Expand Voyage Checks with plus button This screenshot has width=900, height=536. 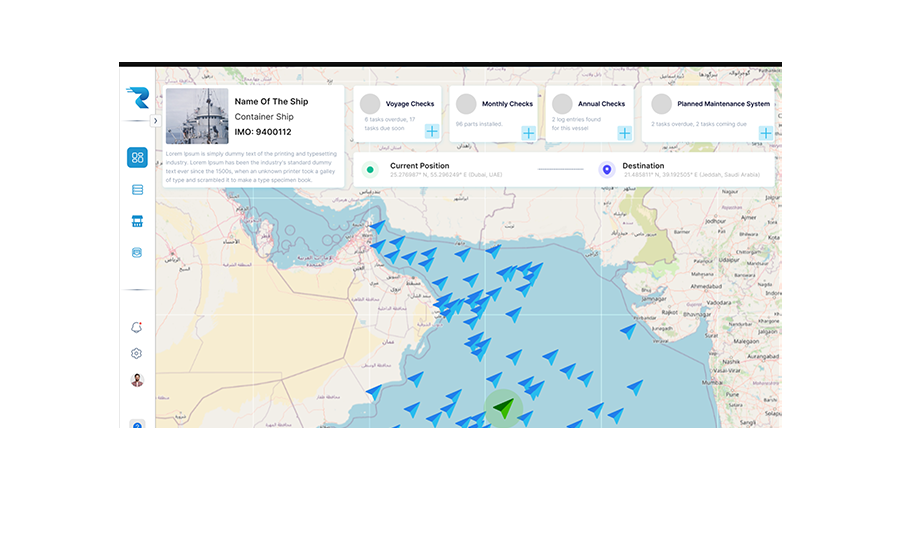point(432,132)
